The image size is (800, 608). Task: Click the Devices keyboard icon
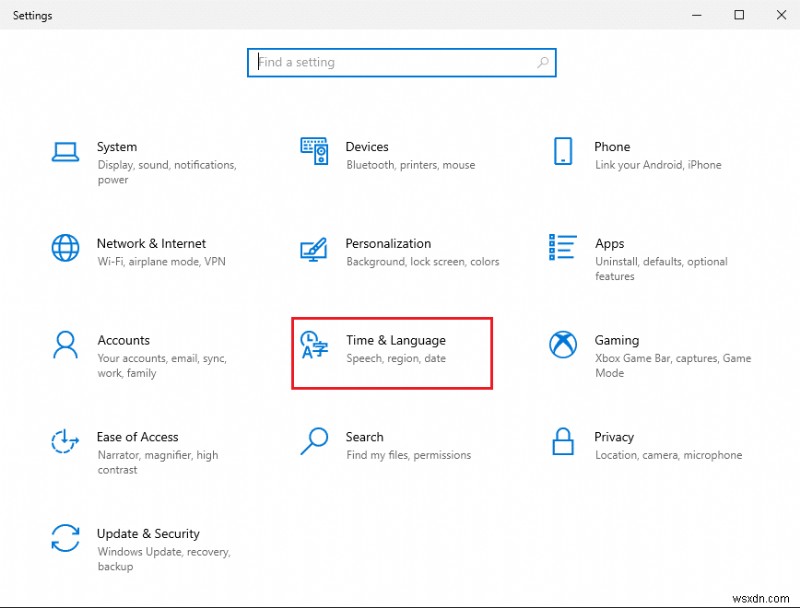click(314, 150)
